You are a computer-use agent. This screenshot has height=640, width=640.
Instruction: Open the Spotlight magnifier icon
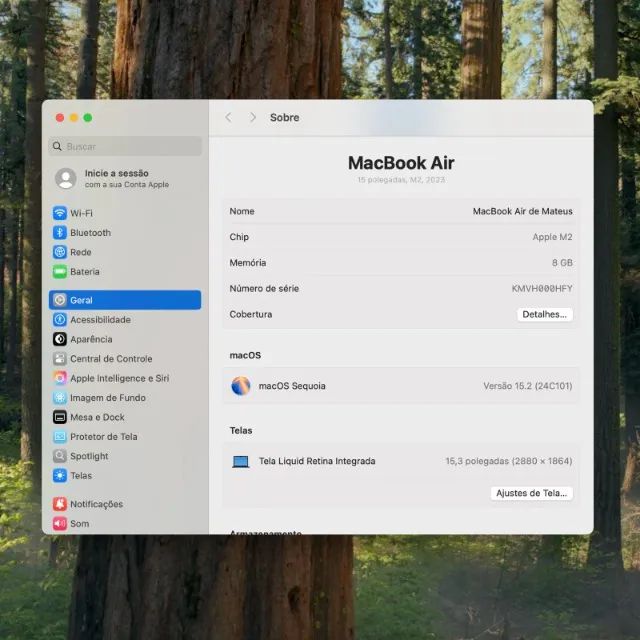click(x=60, y=456)
